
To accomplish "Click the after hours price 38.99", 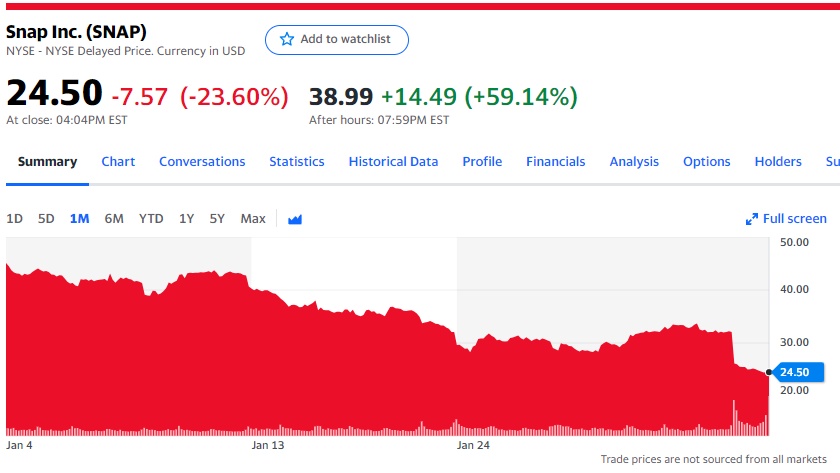I will (x=341, y=97).
